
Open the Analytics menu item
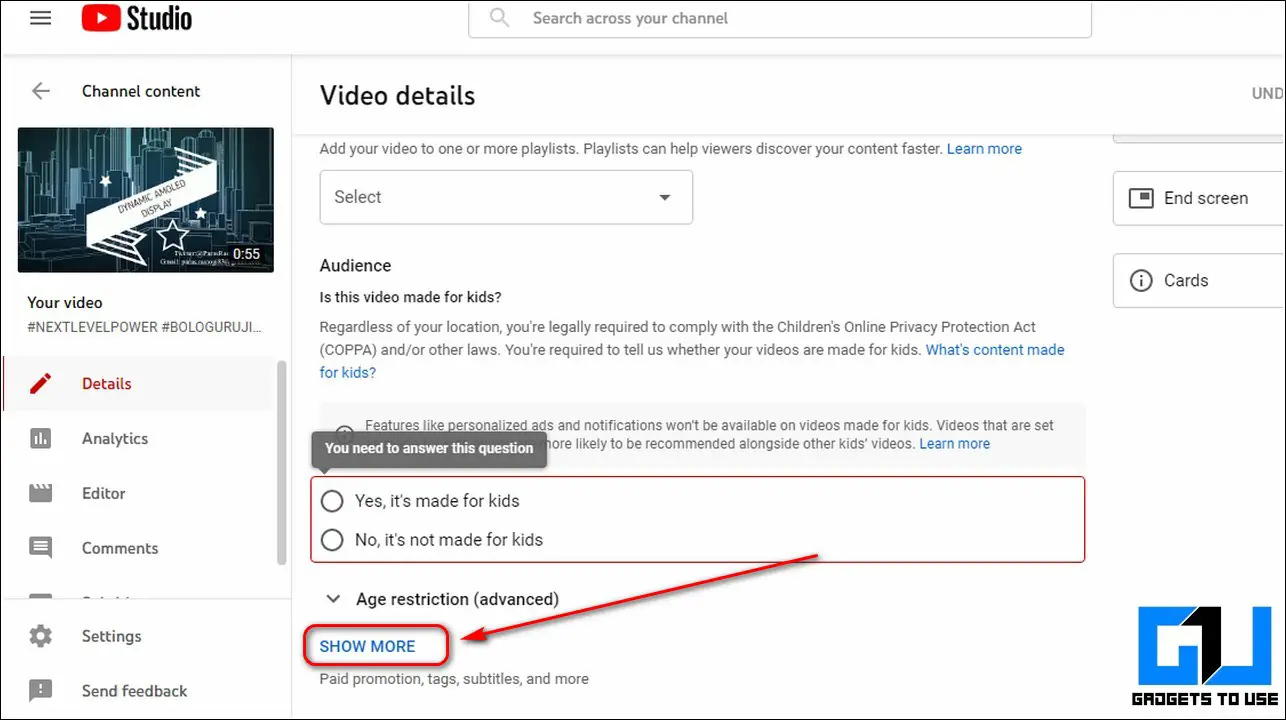click(x=139, y=439)
